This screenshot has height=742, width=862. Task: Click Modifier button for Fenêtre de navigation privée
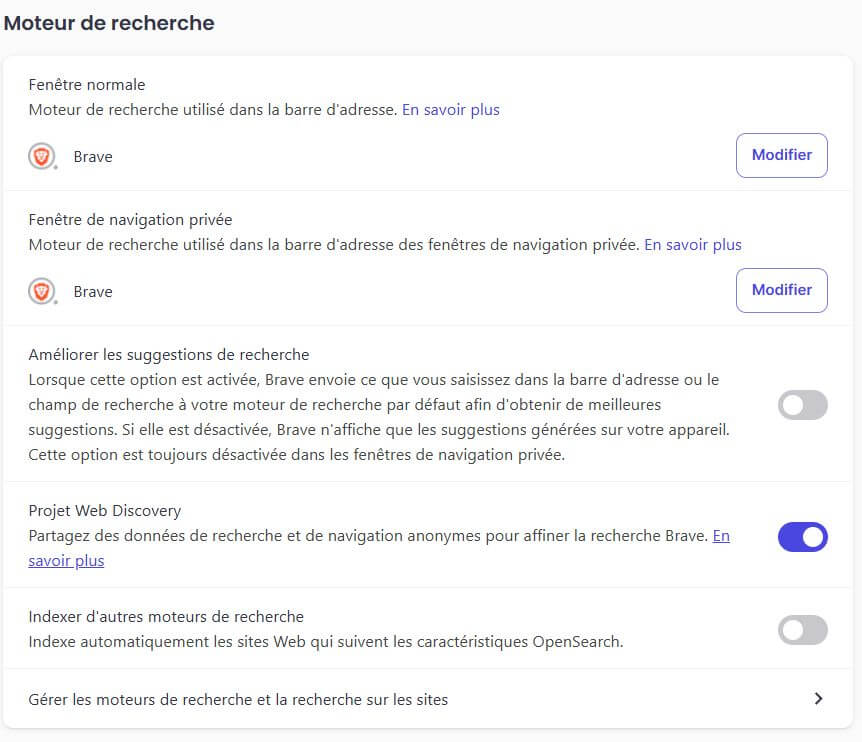click(x=781, y=290)
